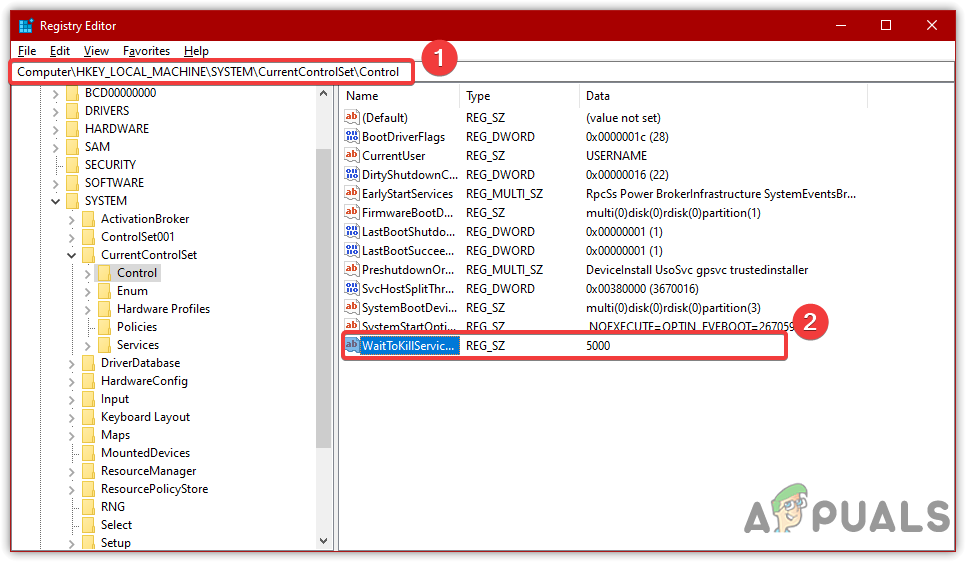Click the DWORD icon beside DirtyShutdownC...

352,174
